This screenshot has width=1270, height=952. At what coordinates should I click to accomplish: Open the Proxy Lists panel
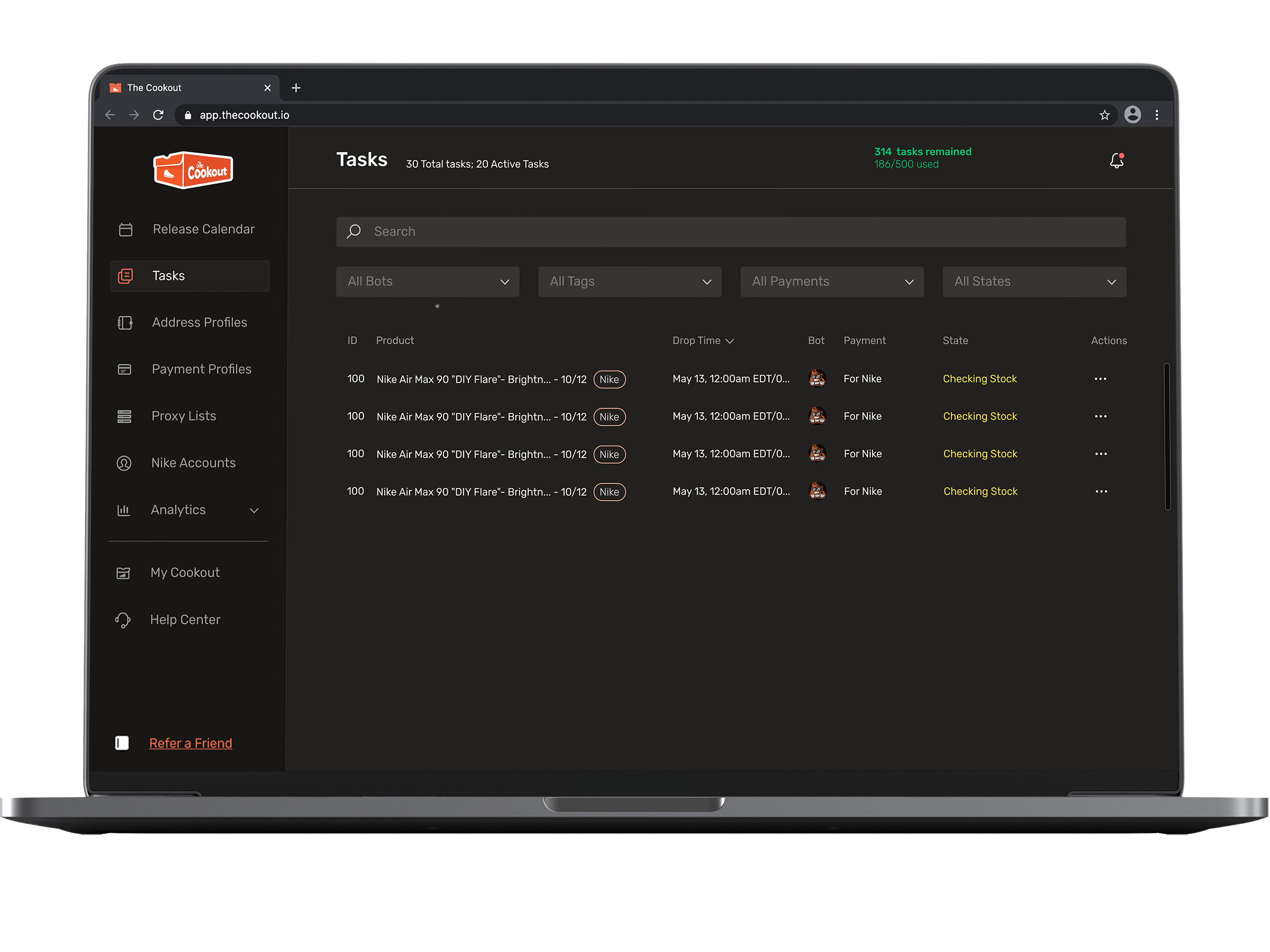click(183, 416)
